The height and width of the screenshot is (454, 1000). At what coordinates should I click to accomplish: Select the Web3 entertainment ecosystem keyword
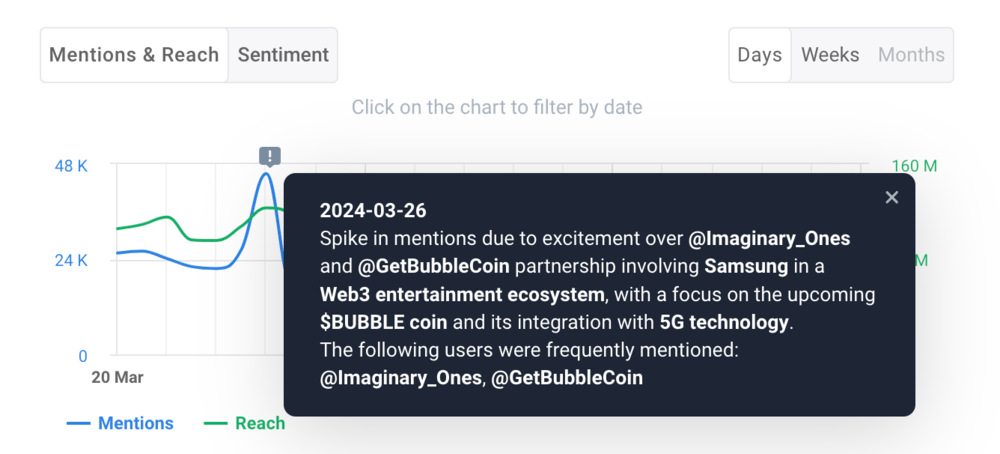coord(462,295)
